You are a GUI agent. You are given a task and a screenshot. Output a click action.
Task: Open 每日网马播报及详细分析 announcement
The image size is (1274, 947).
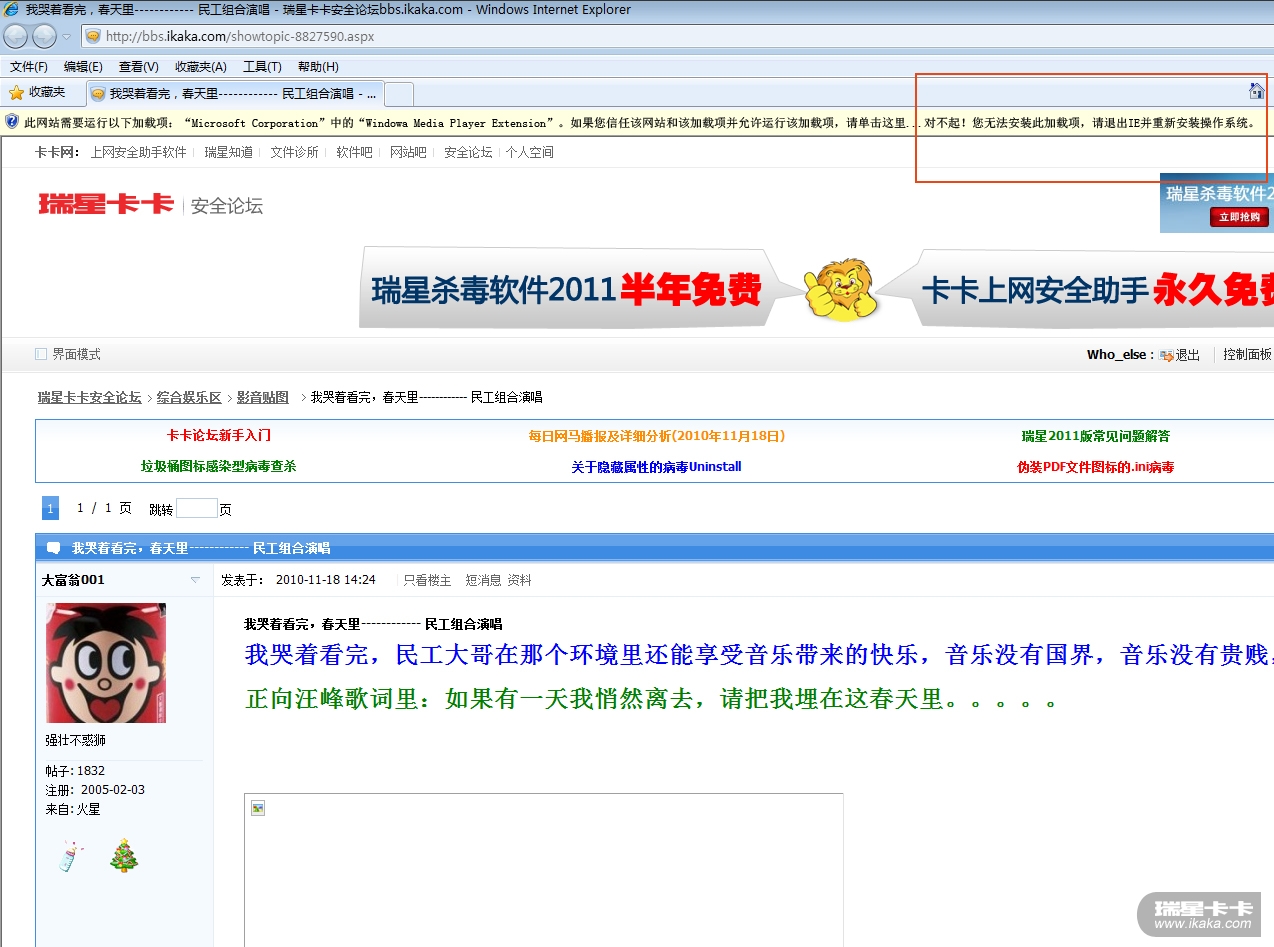[657, 436]
